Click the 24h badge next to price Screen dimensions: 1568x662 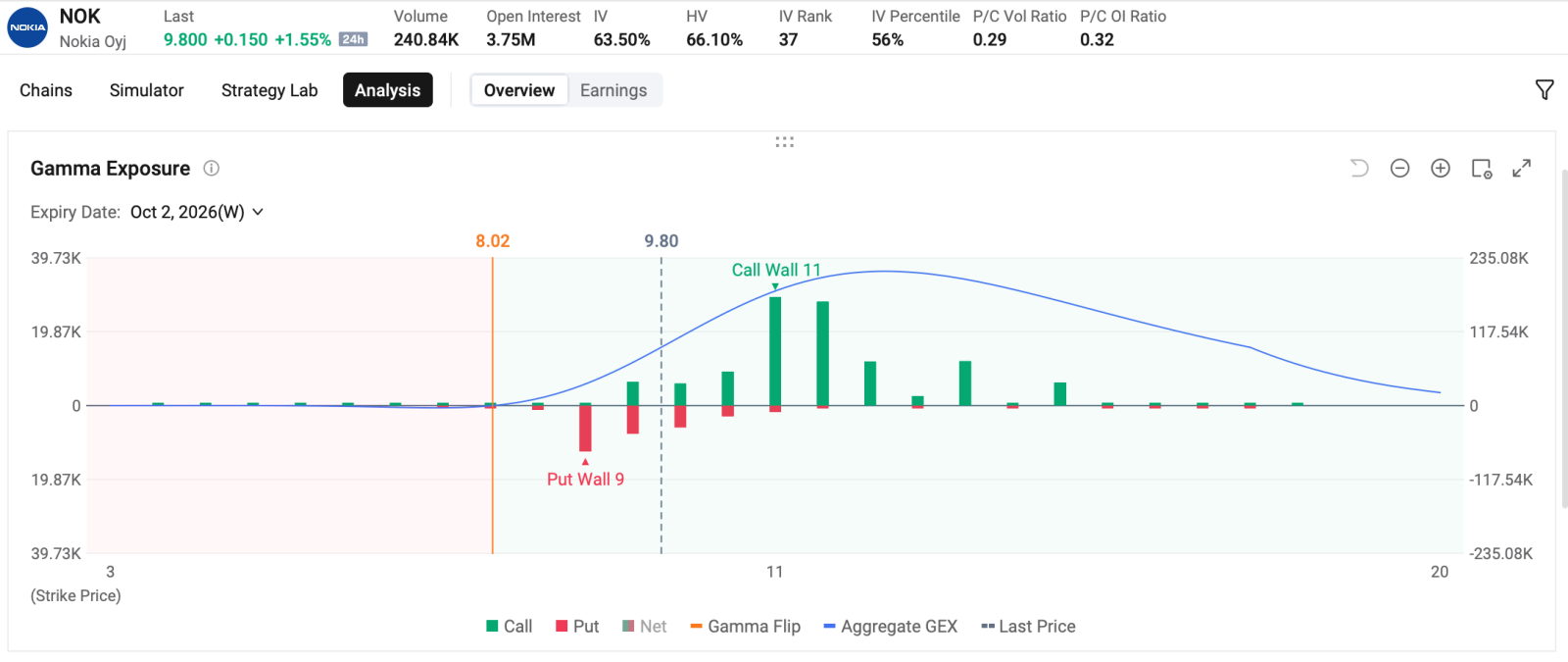353,39
